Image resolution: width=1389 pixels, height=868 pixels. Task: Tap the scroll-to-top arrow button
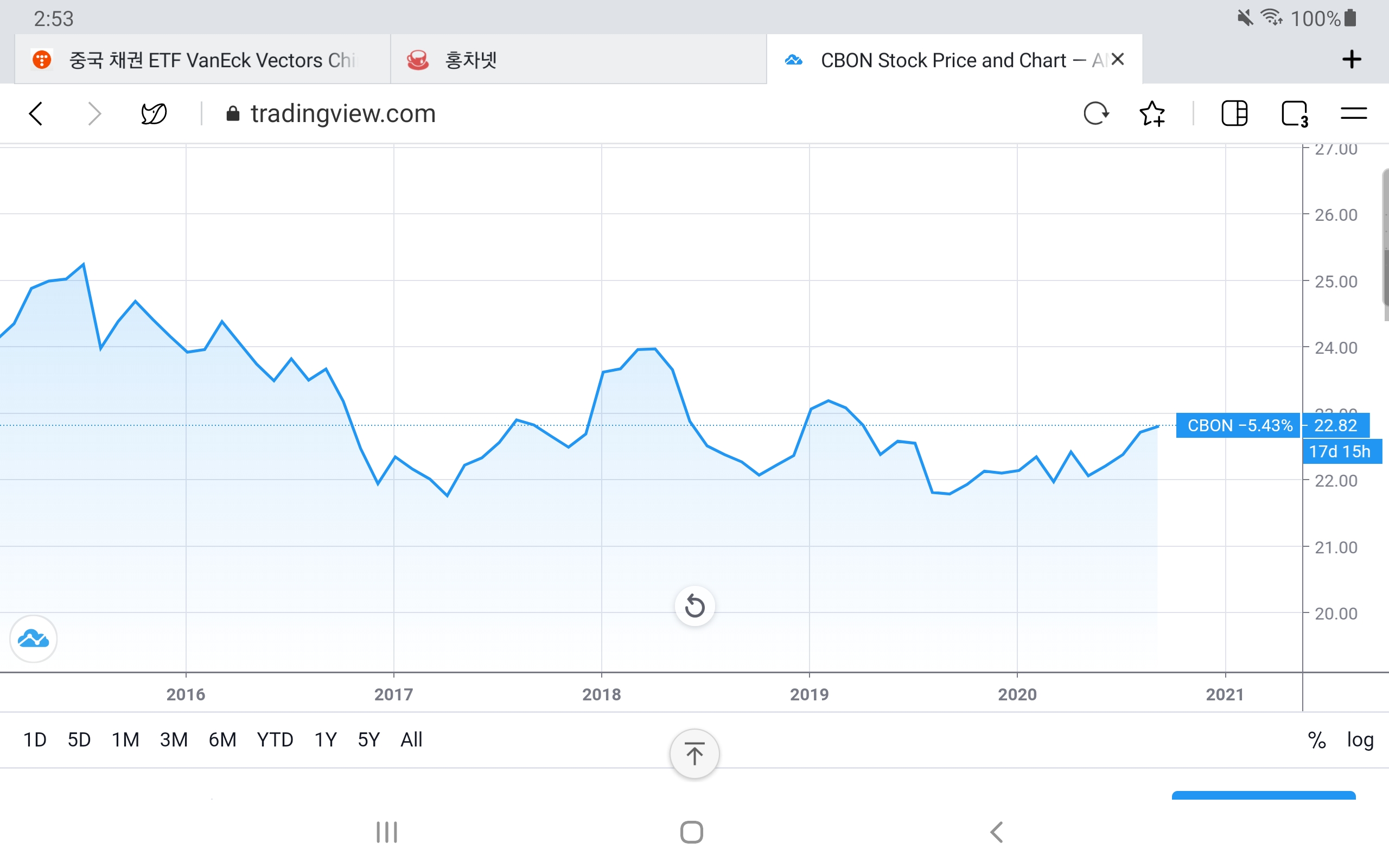[694, 754]
